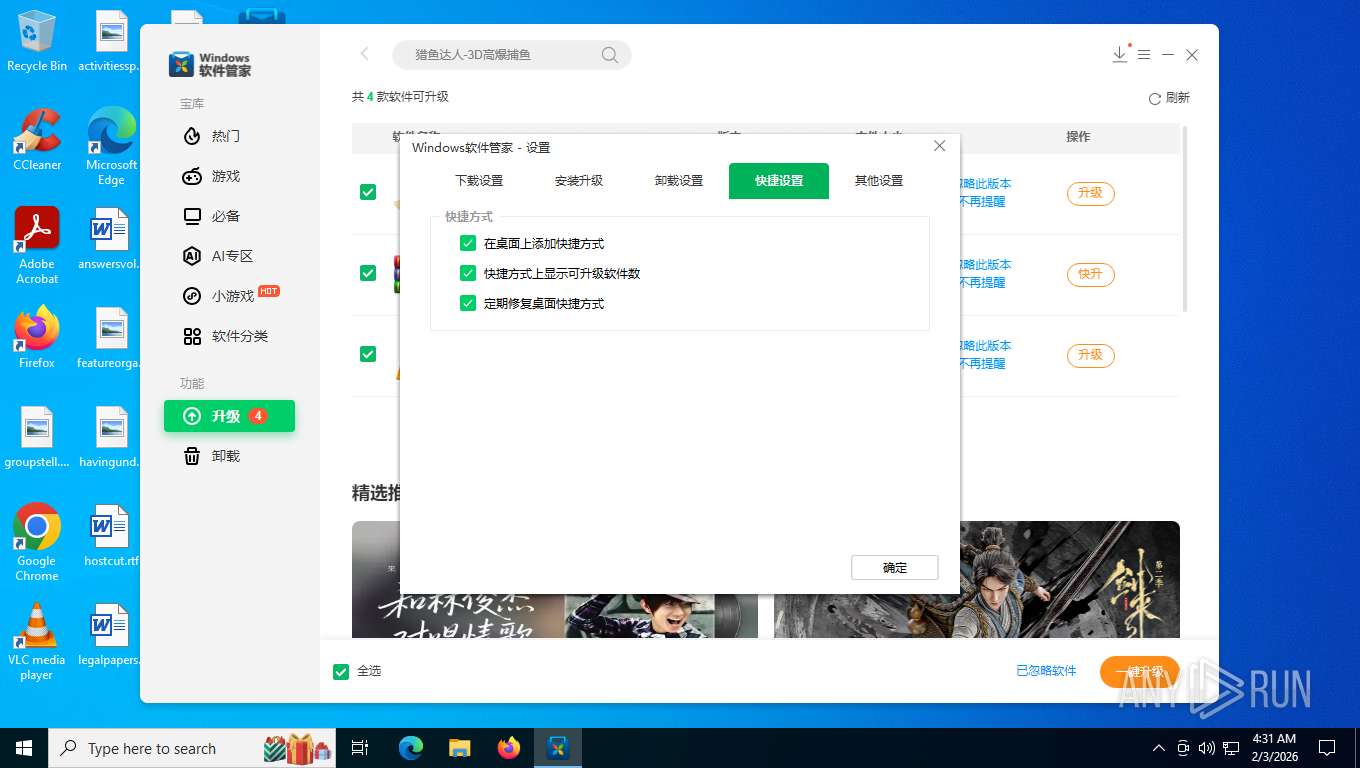Open Microsoft Edge desktop shortcut
This screenshot has height=768, width=1360.
(111, 147)
